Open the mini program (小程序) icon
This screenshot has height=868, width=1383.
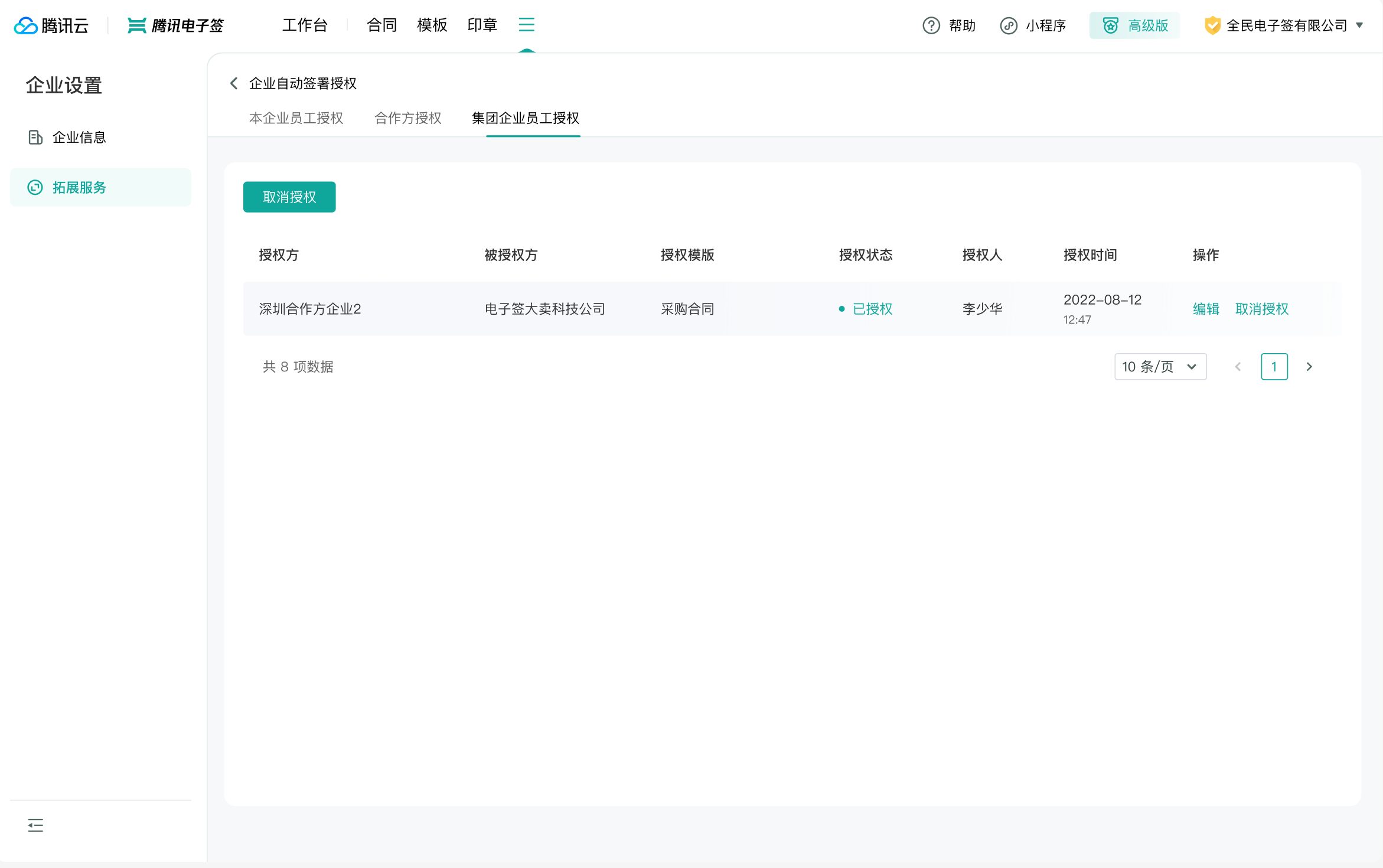click(x=1008, y=25)
